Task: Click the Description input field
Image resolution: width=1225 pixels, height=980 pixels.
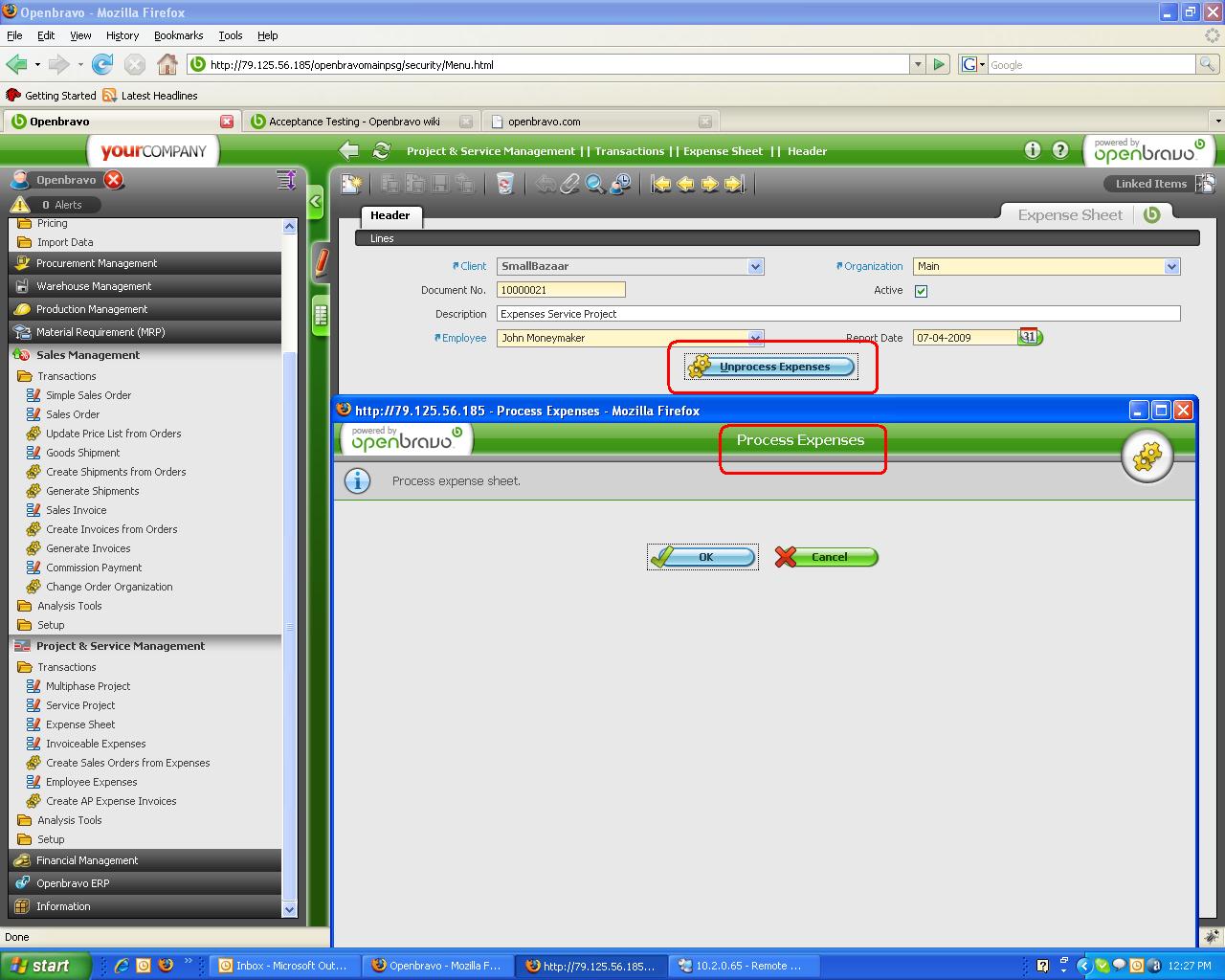Action: point(838,314)
